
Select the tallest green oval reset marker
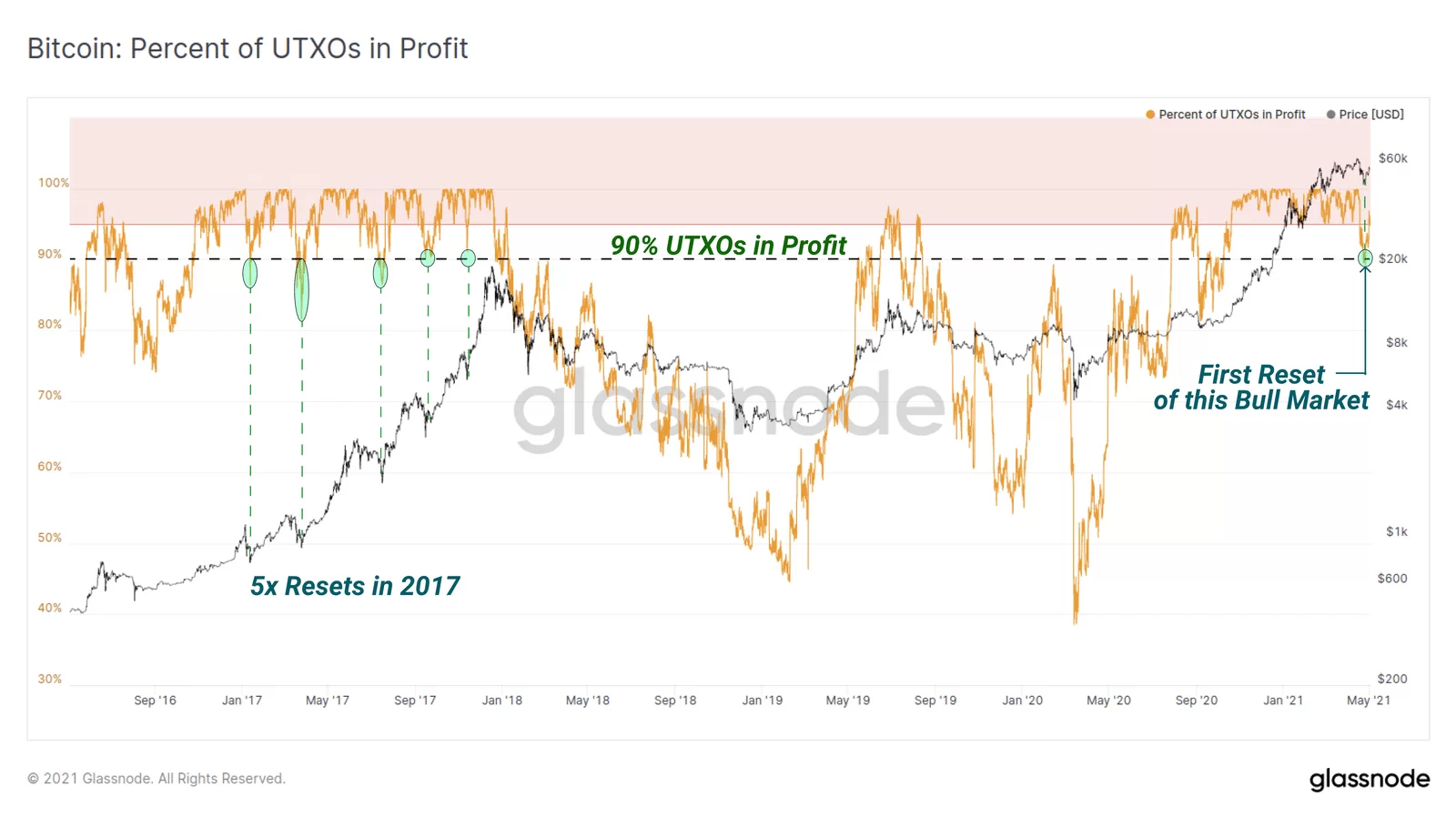[301, 290]
